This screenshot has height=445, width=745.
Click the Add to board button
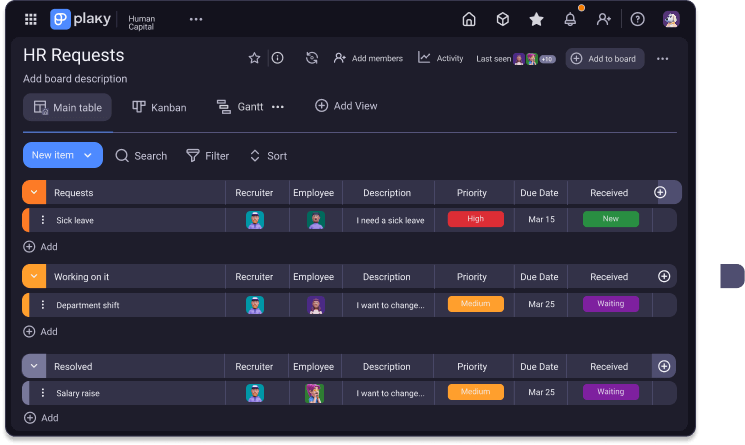tap(604, 59)
